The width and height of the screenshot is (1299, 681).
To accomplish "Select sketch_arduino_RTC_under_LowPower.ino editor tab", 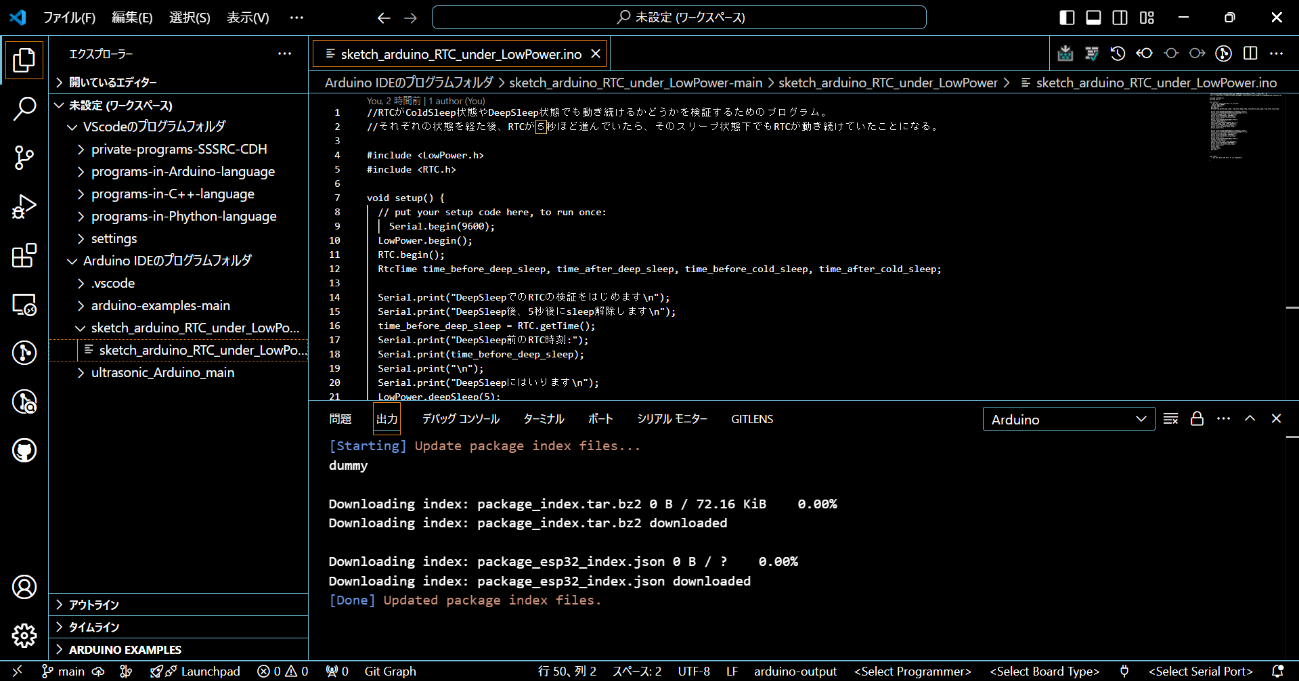I will [x=460, y=54].
